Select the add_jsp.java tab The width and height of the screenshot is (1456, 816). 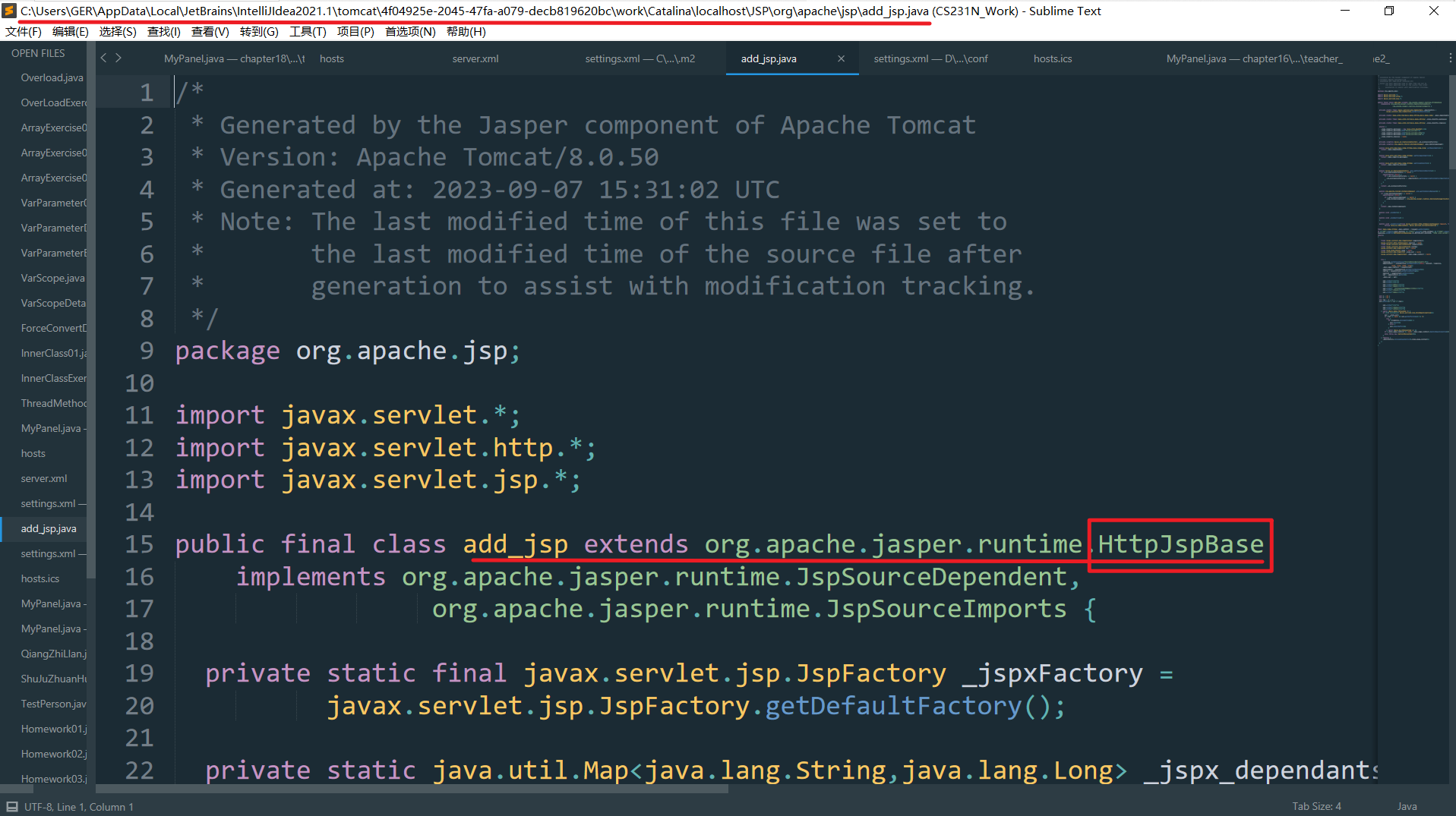tap(769, 58)
